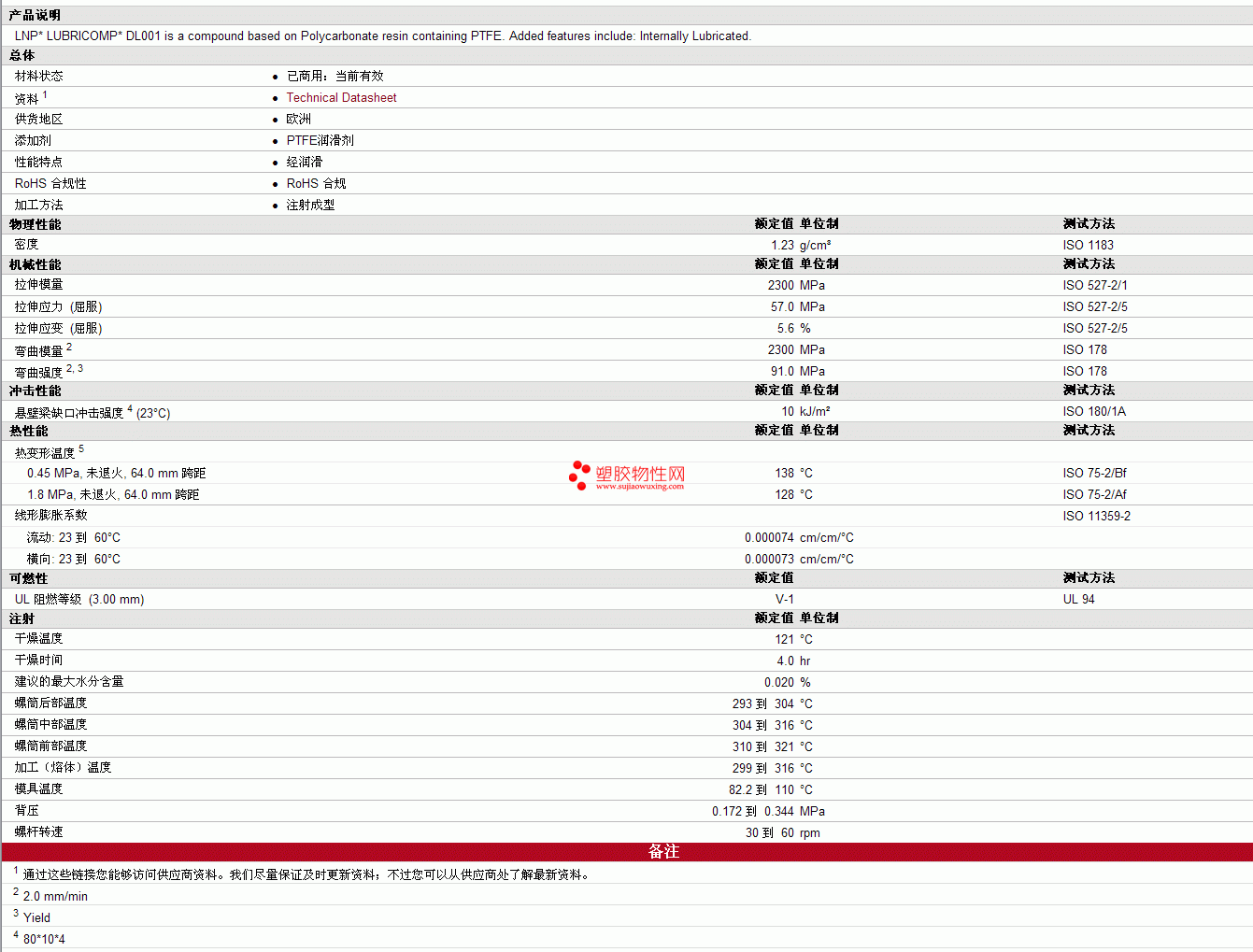
Task: Click the 供货地区 value 欧洲
Action: click(x=299, y=119)
